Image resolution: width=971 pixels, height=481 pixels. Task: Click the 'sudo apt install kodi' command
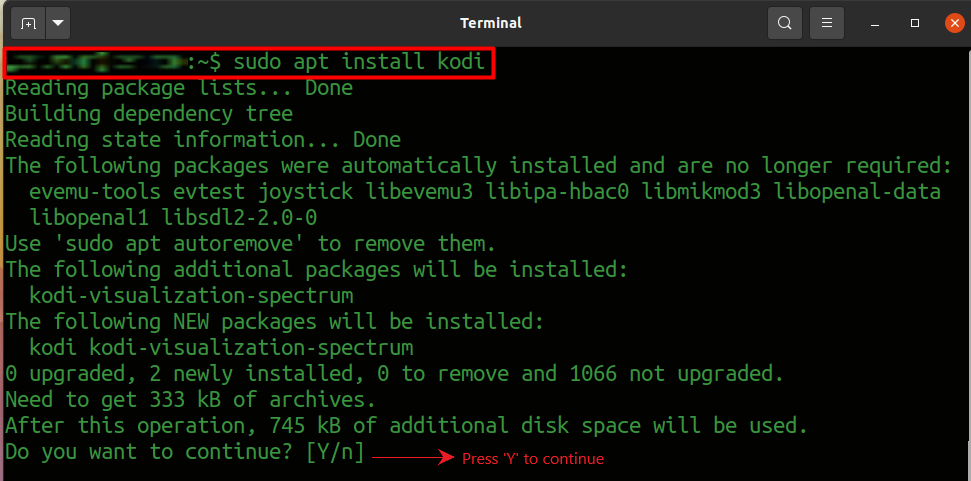[x=359, y=62]
